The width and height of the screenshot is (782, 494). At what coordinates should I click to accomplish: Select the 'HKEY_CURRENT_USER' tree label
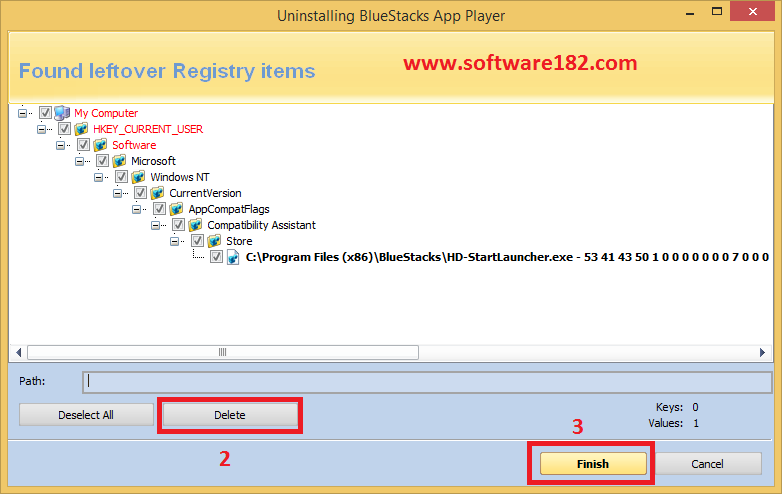pos(148,129)
